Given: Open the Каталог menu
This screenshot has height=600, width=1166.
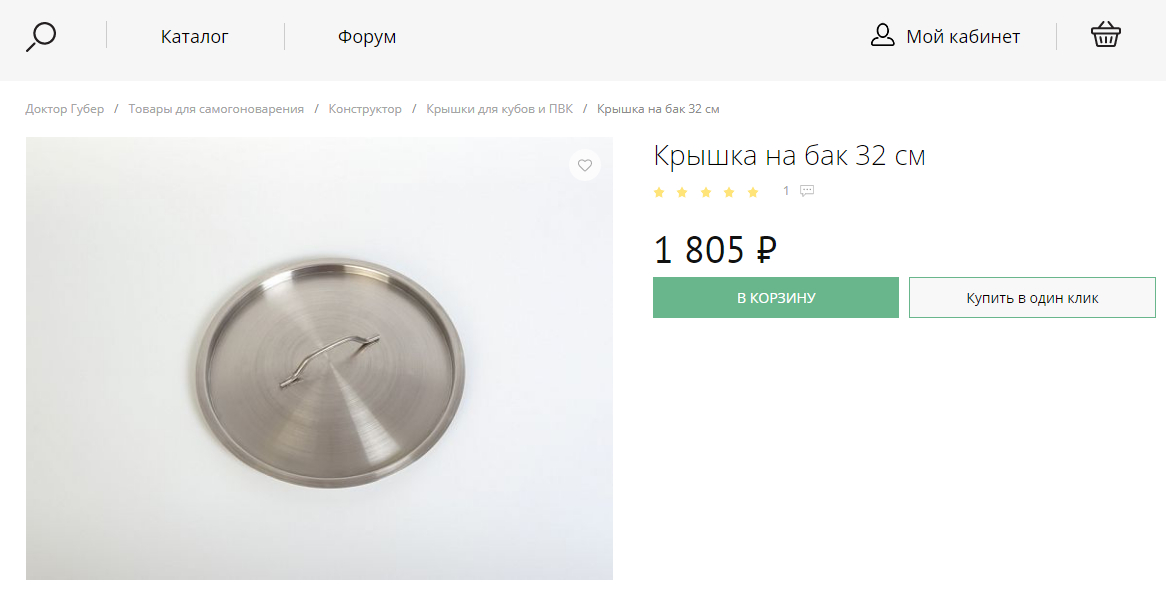Looking at the screenshot, I should pyautogui.click(x=195, y=36).
